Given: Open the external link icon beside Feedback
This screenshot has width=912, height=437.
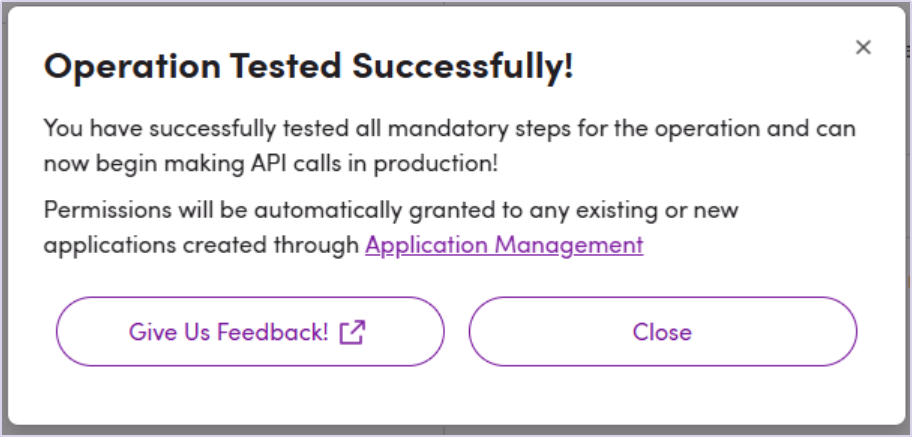Looking at the screenshot, I should pyautogui.click(x=352, y=332).
